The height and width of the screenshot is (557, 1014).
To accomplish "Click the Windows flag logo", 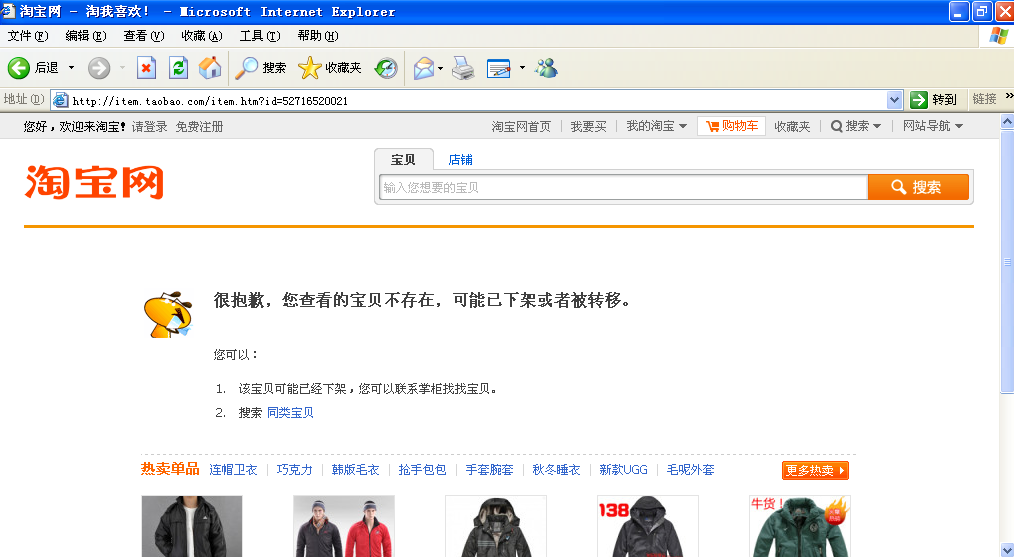I will (998, 36).
